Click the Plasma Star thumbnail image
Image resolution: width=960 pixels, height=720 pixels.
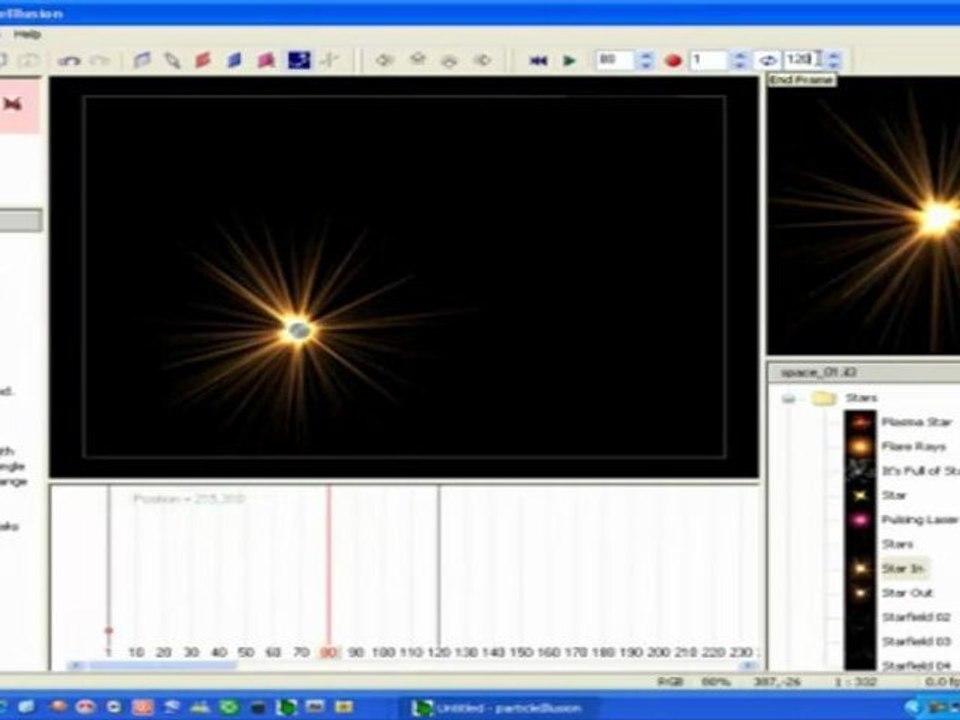point(860,422)
